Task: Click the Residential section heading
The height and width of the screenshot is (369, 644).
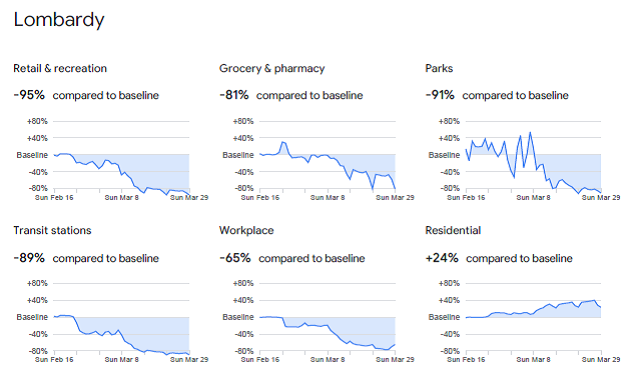Action: [x=453, y=230]
